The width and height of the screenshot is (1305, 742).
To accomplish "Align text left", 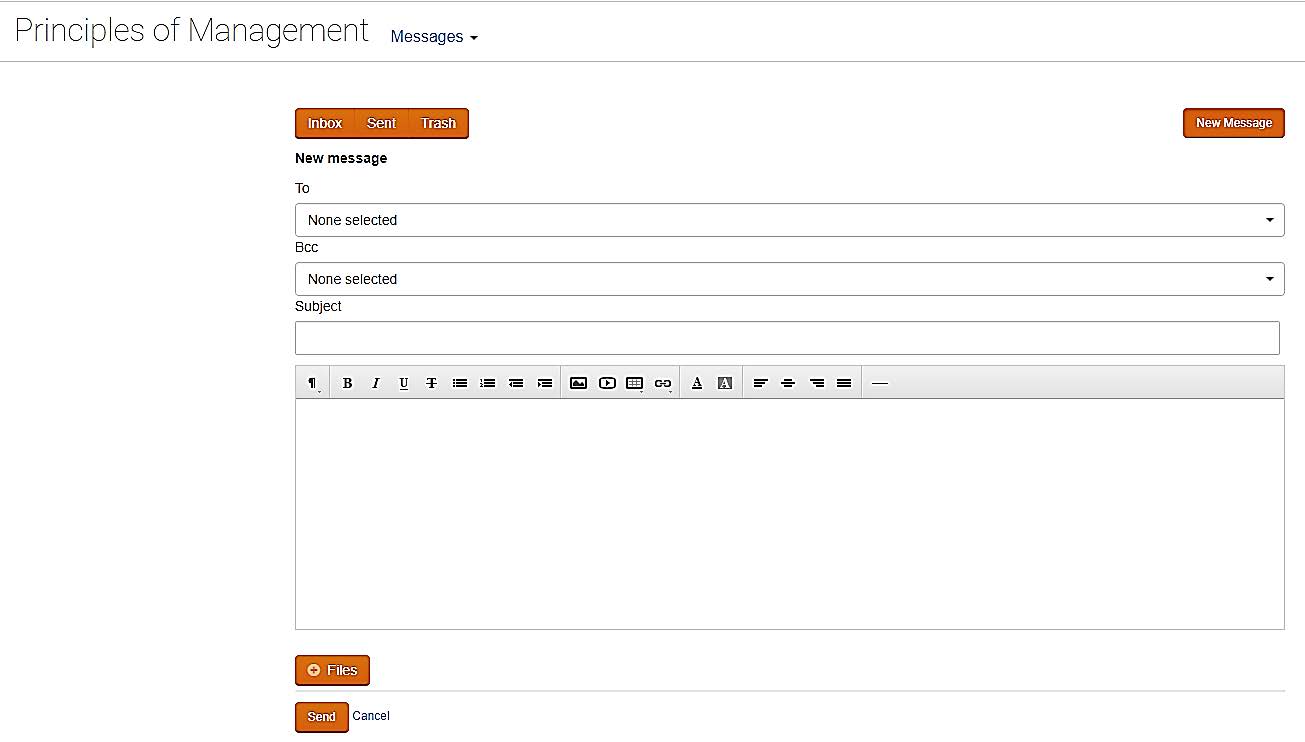I will point(760,383).
